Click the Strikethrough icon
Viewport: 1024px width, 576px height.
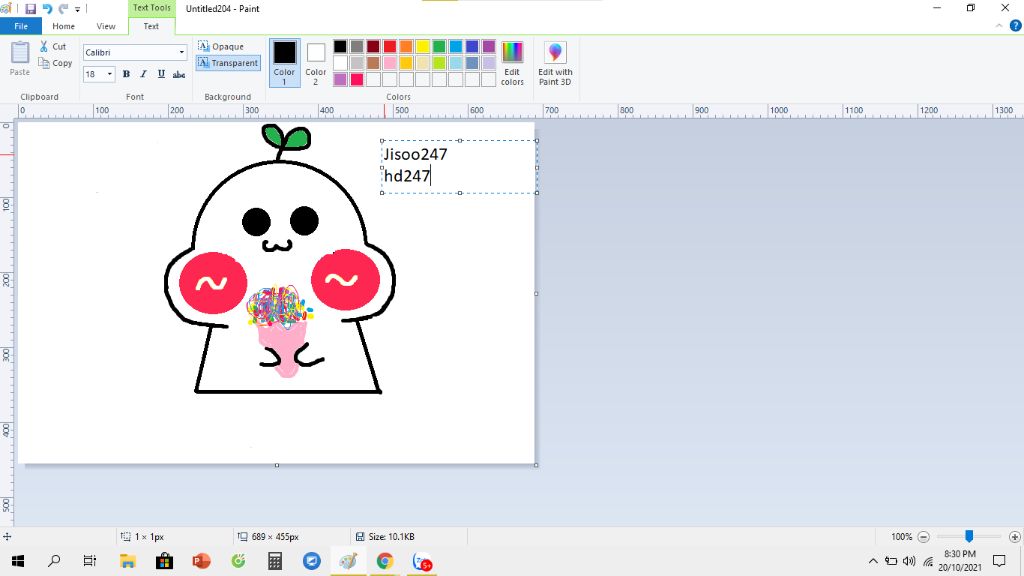coord(179,74)
